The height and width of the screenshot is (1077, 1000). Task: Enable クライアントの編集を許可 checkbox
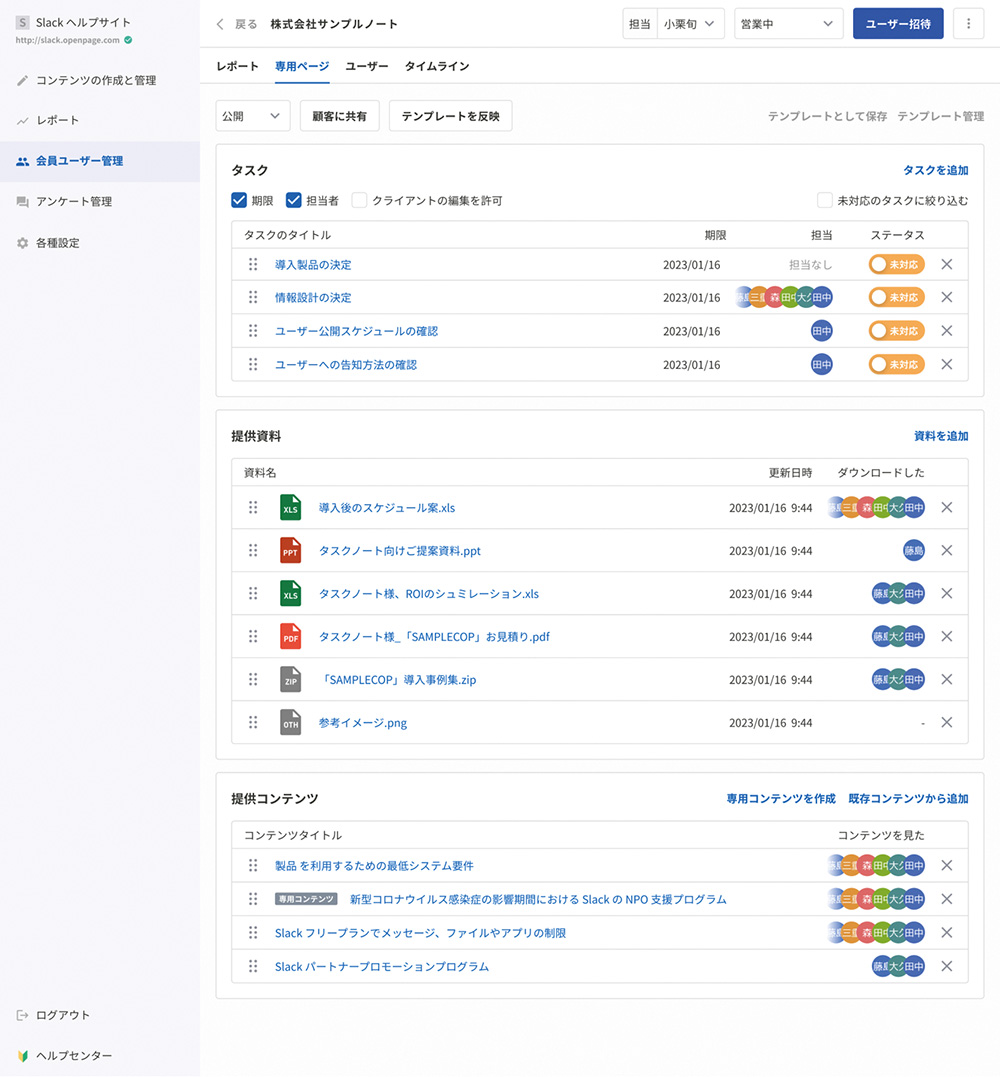[x=359, y=200]
